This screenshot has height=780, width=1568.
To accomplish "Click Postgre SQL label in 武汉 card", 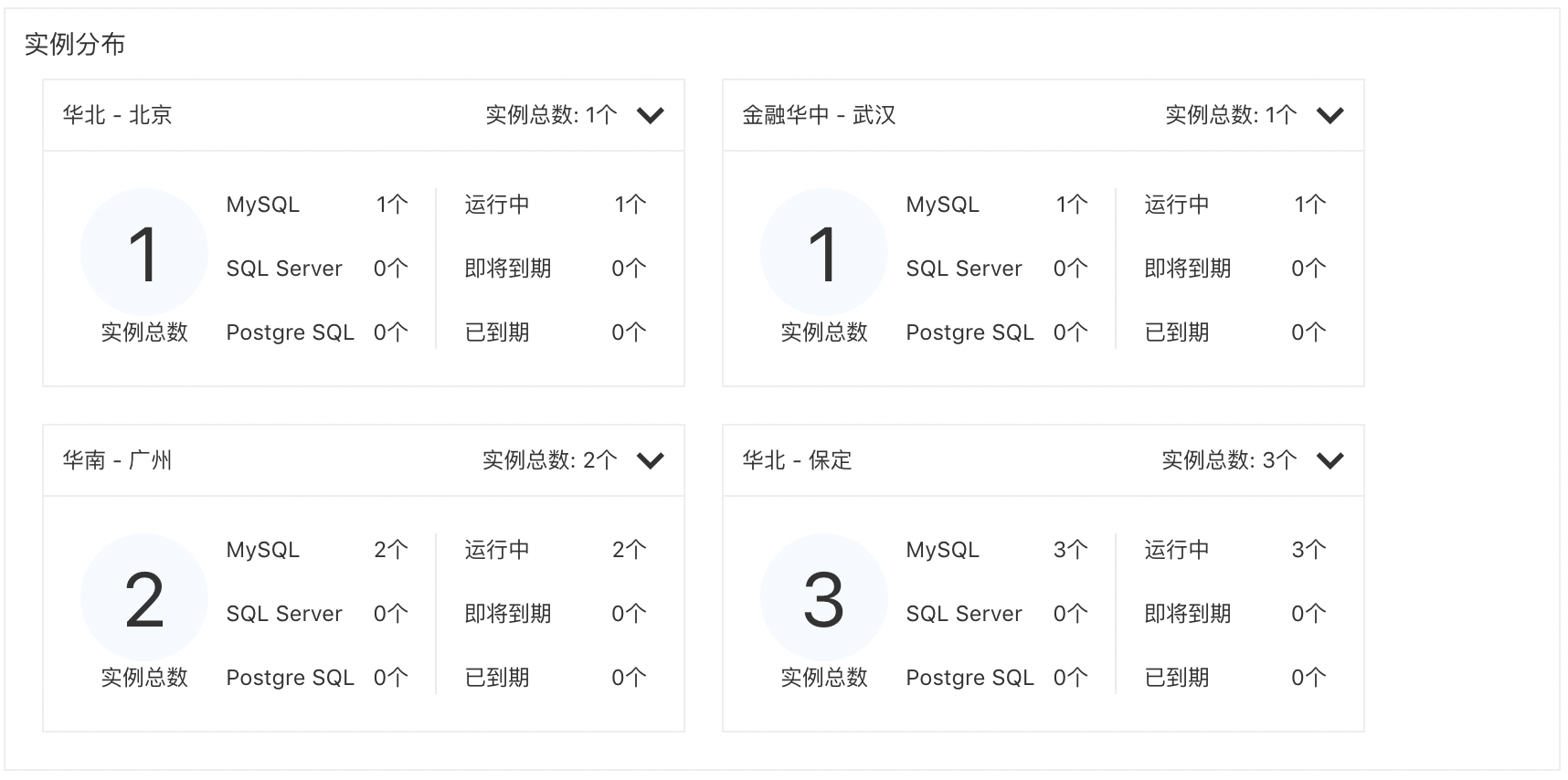I will pyautogui.click(x=970, y=332).
